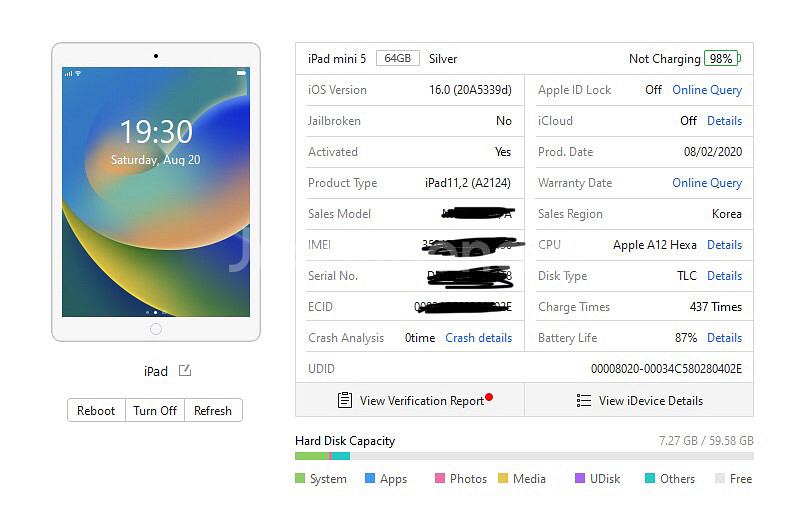The width and height of the screenshot is (806, 512).
Task: Click the verification report clipboard icon
Action: tap(344, 400)
